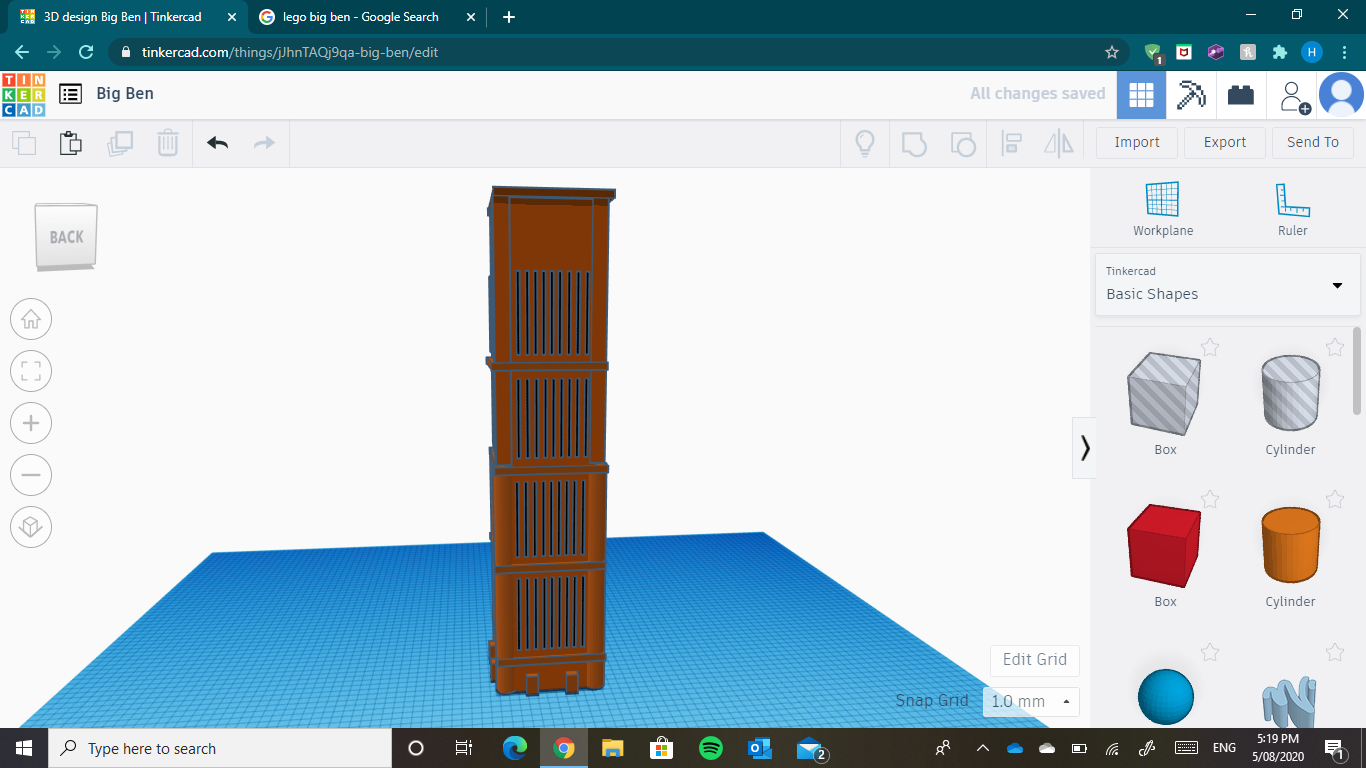Open the Snap Grid 1.0 mm dropdown
The image size is (1366, 768).
click(1031, 701)
